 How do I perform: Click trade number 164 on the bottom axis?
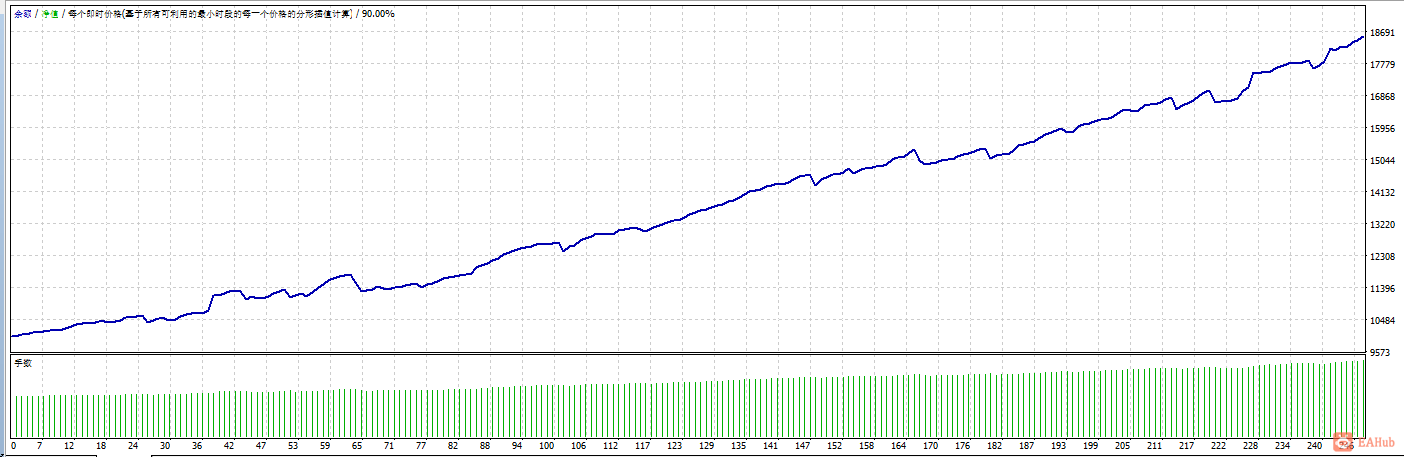[x=899, y=446]
